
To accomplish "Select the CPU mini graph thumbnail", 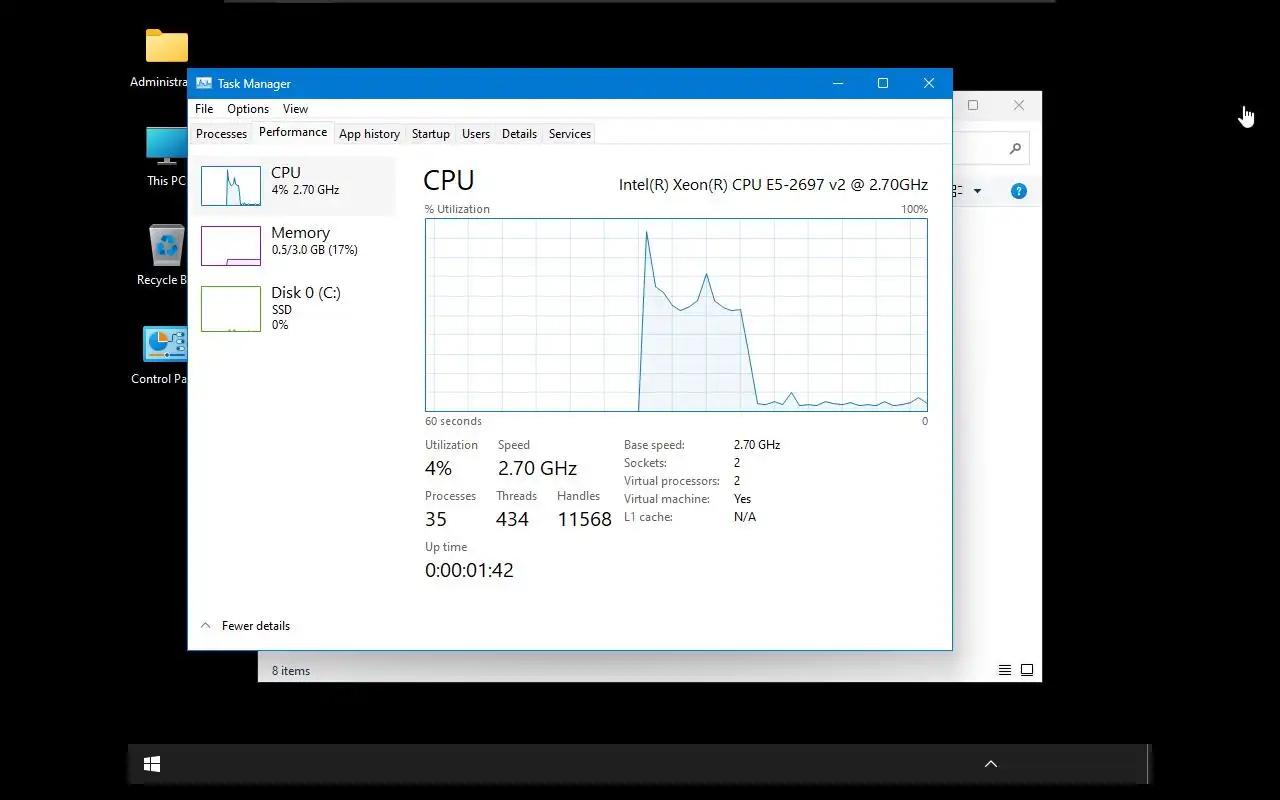I will (x=231, y=186).
